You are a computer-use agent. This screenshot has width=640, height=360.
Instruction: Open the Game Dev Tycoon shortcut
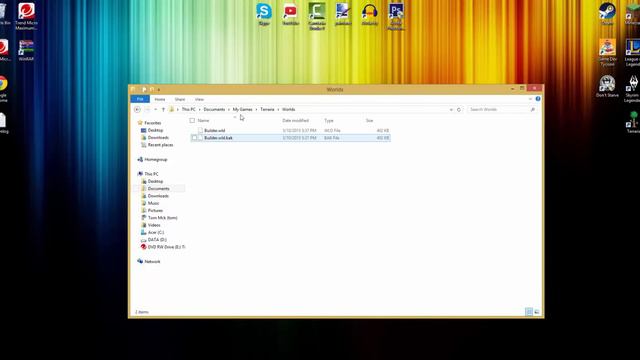coord(607,52)
